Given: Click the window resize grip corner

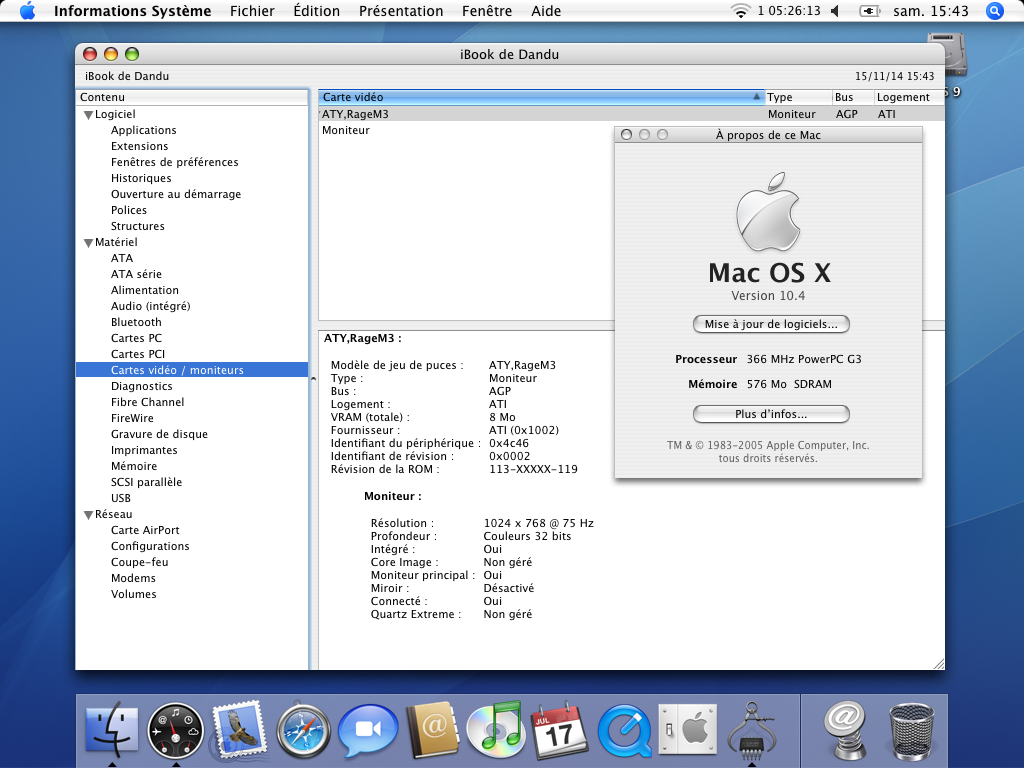Looking at the screenshot, I should [938, 664].
